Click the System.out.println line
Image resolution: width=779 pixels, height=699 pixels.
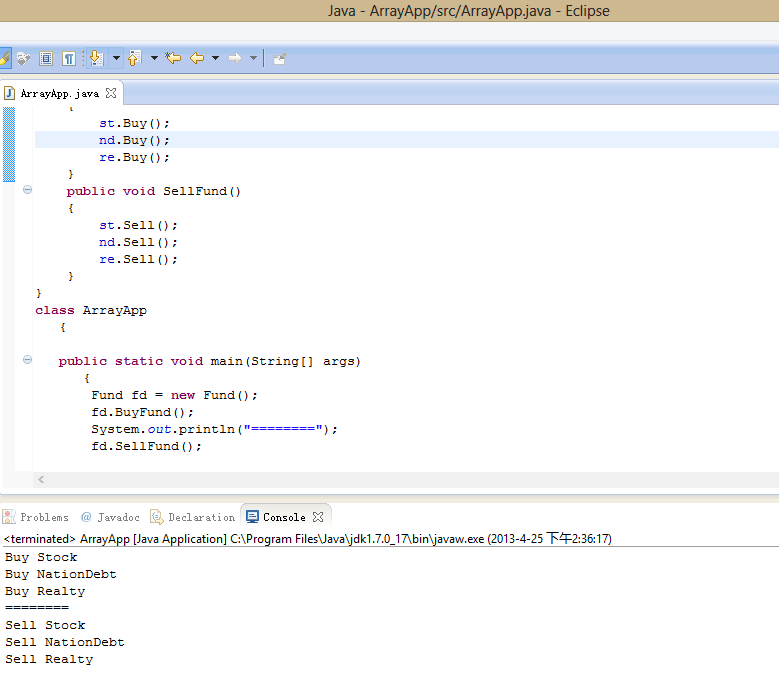tap(214, 429)
